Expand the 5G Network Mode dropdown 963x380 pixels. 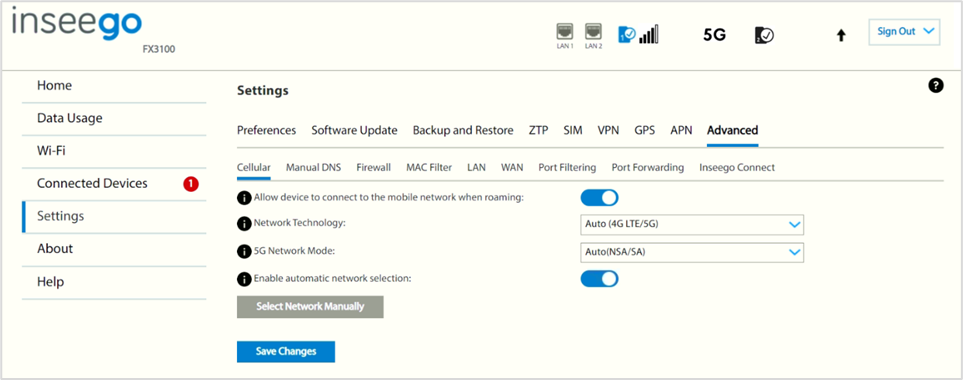(x=692, y=252)
